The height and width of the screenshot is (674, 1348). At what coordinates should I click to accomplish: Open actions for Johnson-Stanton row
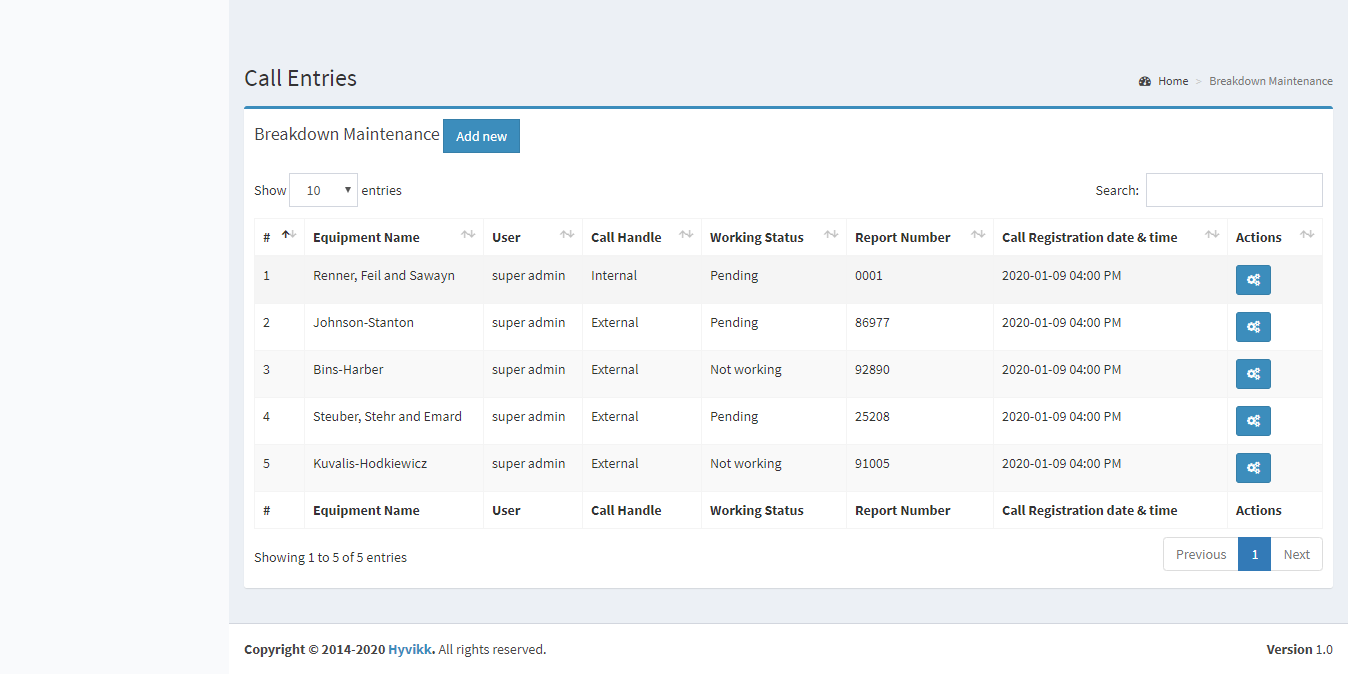[1253, 327]
